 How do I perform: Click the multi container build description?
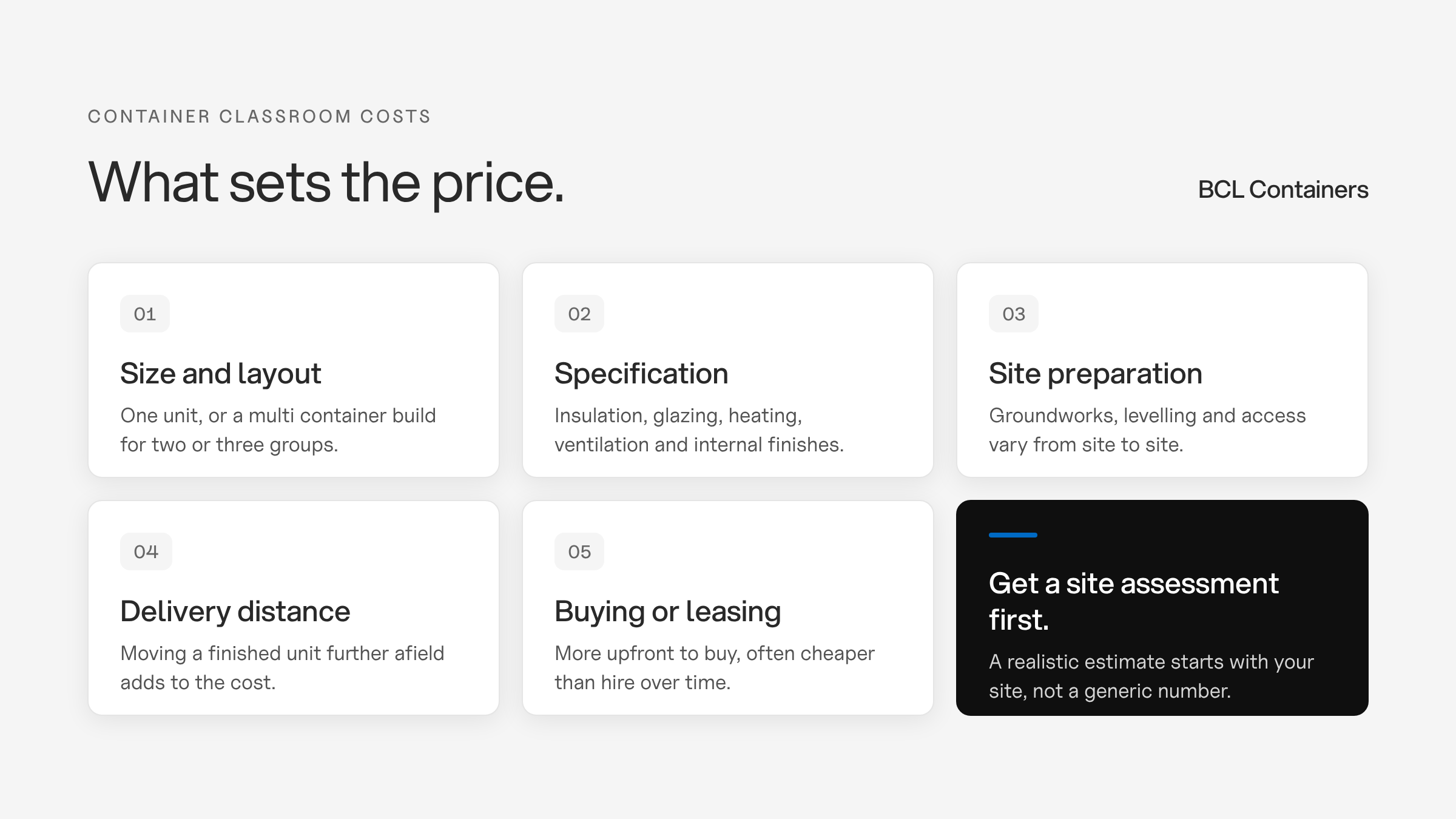point(278,430)
